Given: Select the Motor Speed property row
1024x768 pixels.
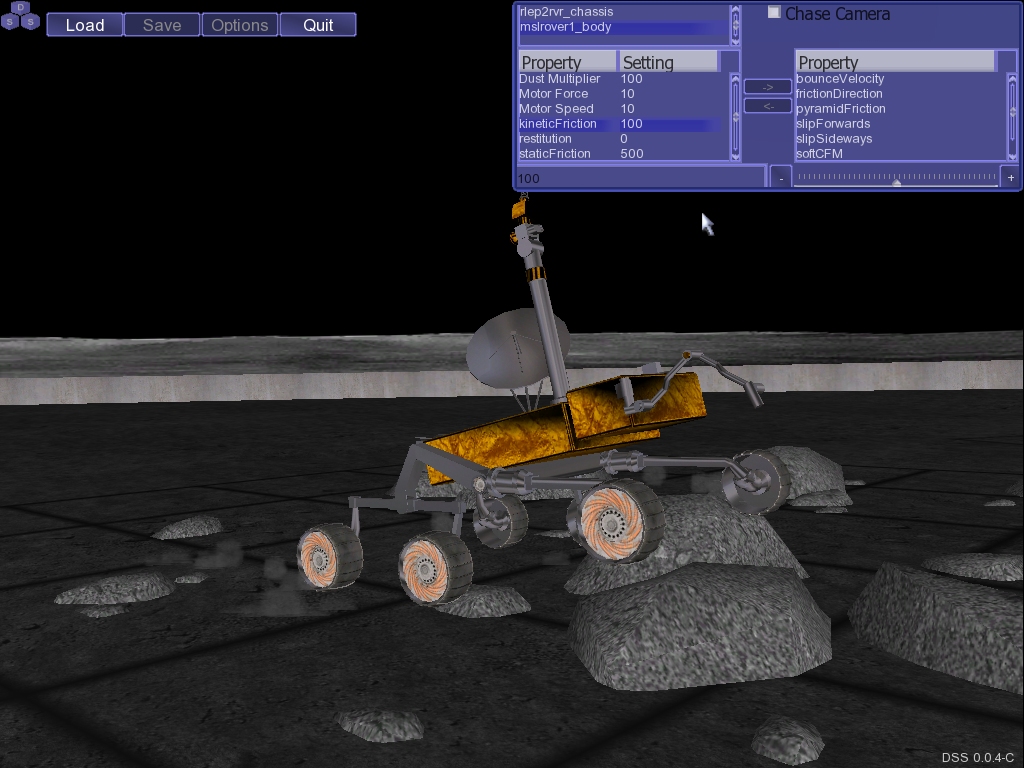Looking at the screenshot, I should (x=620, y=108).
